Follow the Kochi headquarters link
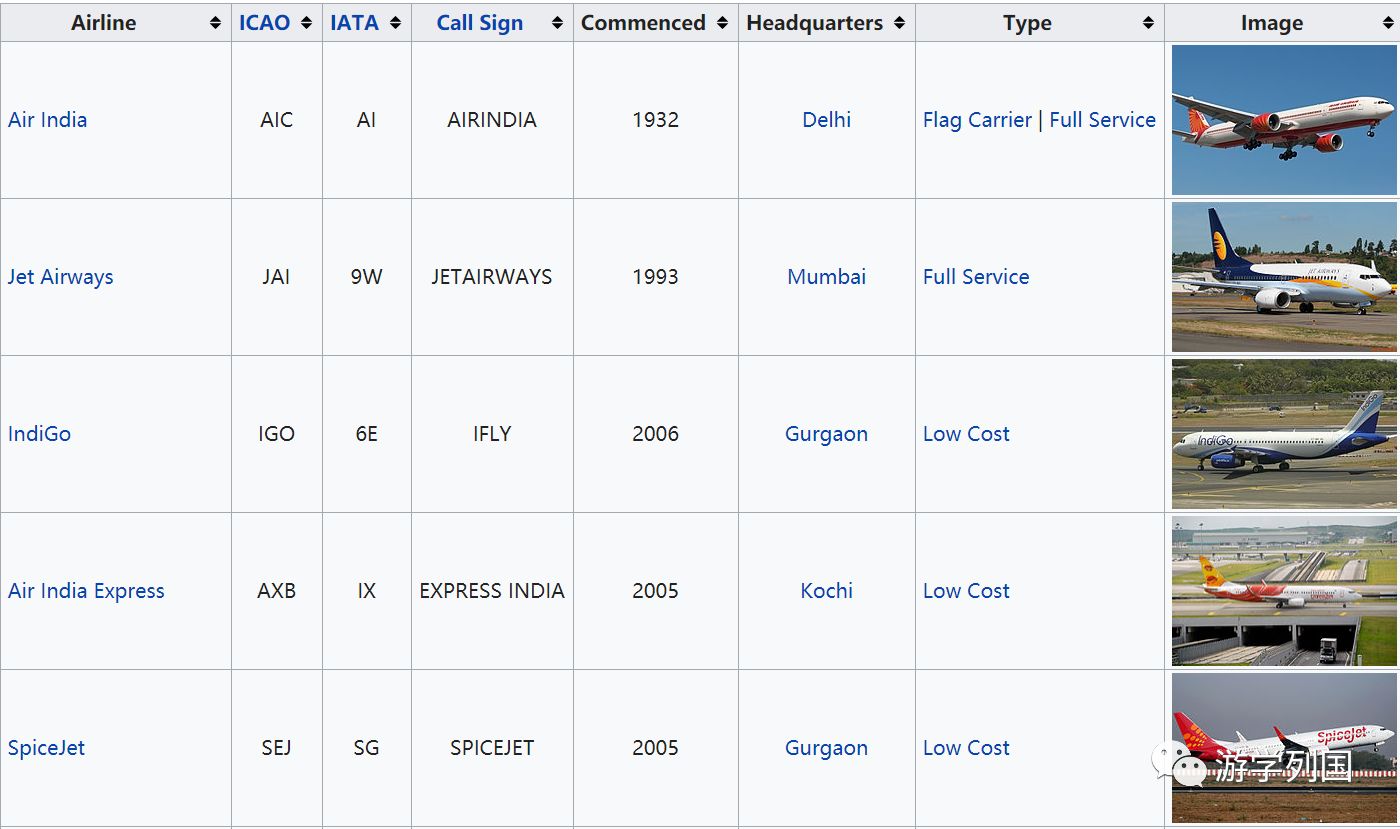 coord(826,591)
